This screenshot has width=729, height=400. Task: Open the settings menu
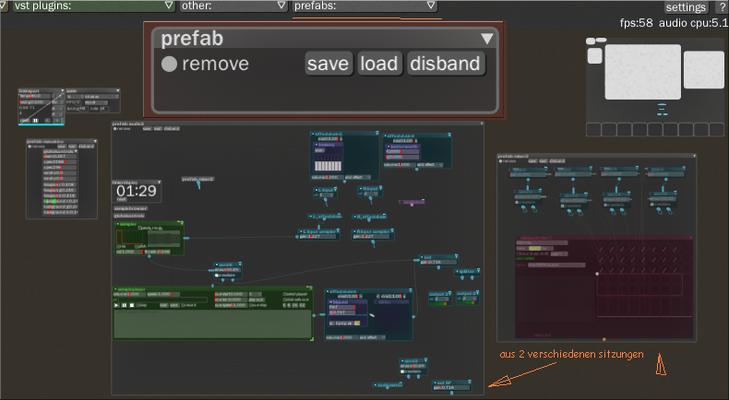[x=686, y=7]
